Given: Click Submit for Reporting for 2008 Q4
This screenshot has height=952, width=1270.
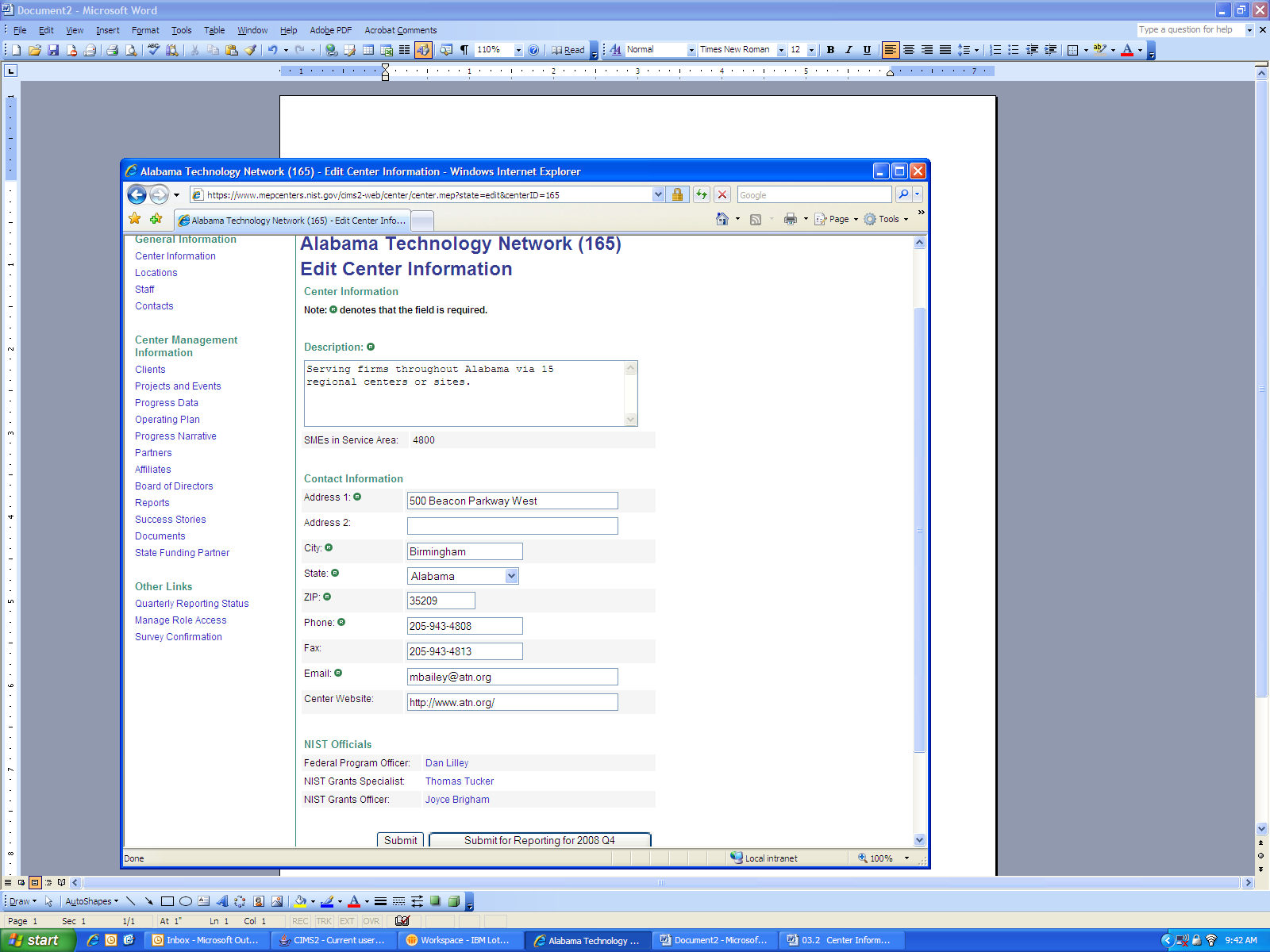Looking at the screenshot, I should point(540,840).
